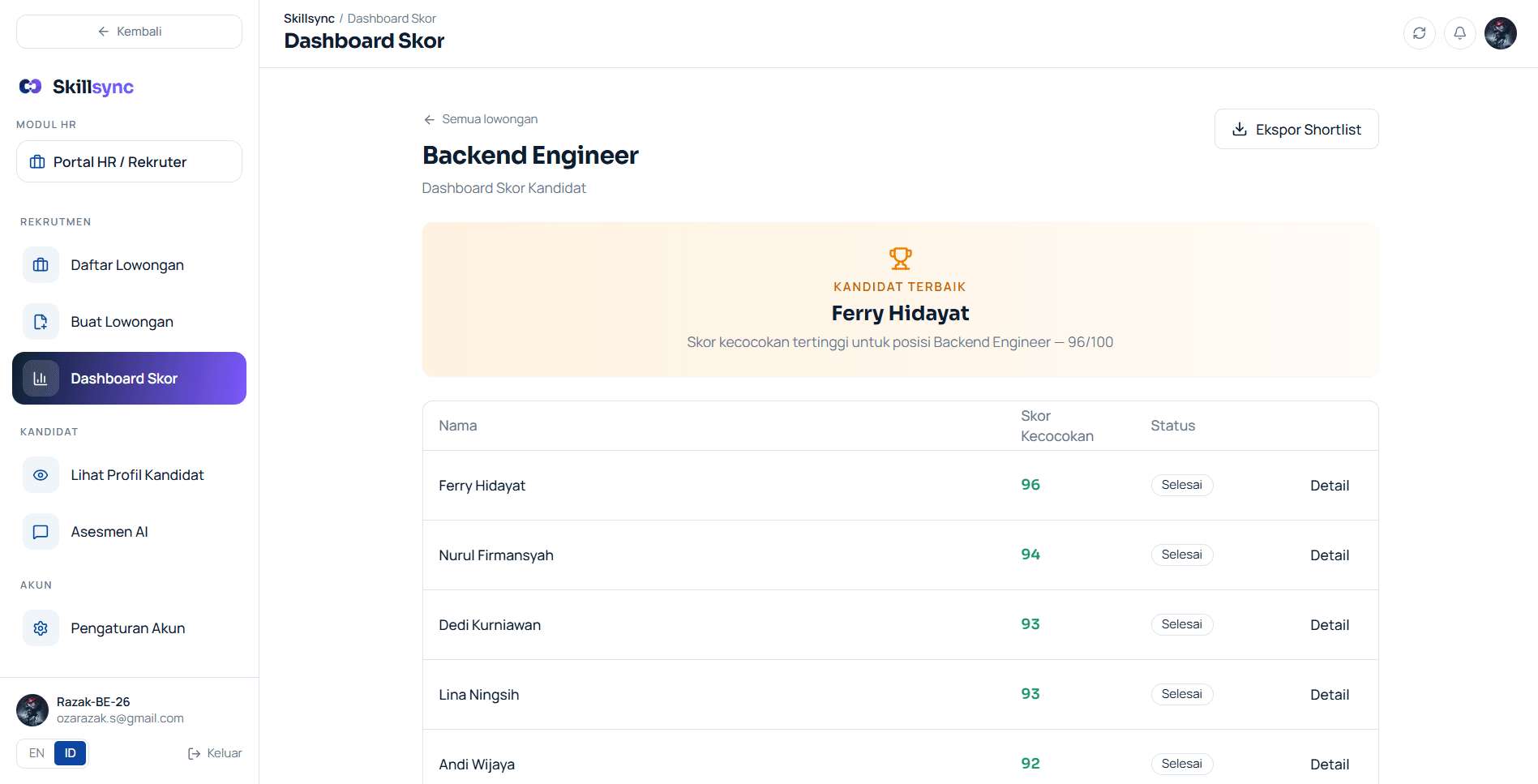This screenshot has width=1538, height=784.
Task: Click the Skor Kecocokan column header
Action: coord(1057,426)
